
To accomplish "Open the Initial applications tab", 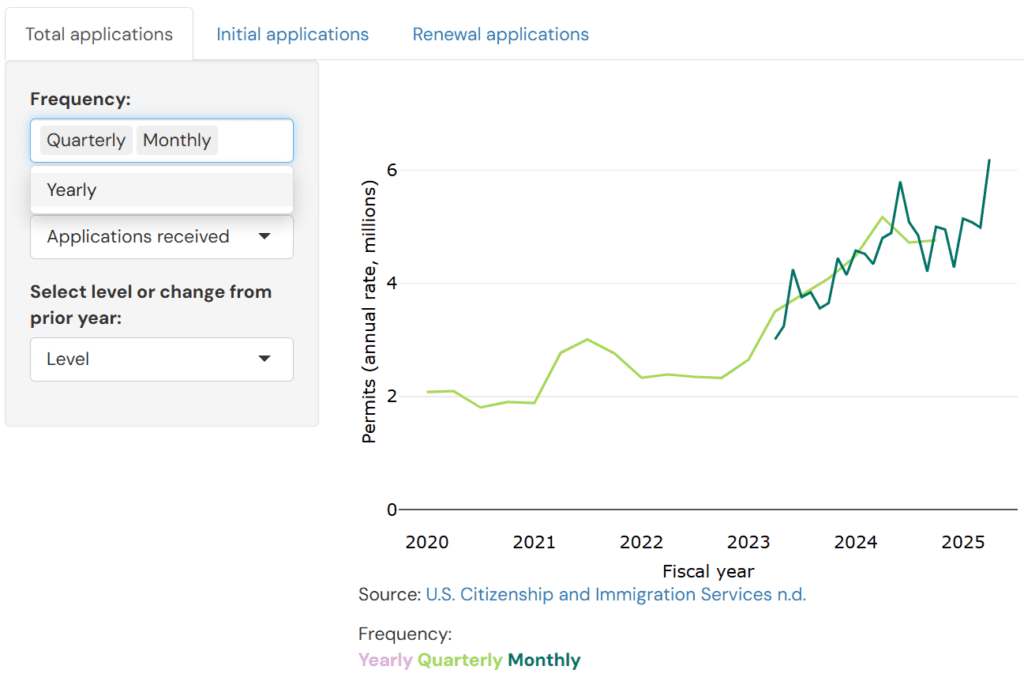I will tap(293, 34).
